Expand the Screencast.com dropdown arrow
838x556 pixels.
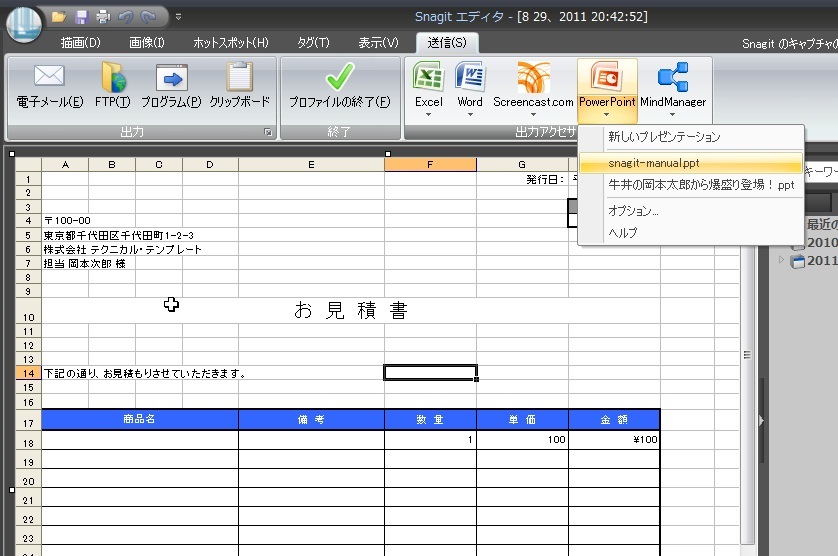533,114
